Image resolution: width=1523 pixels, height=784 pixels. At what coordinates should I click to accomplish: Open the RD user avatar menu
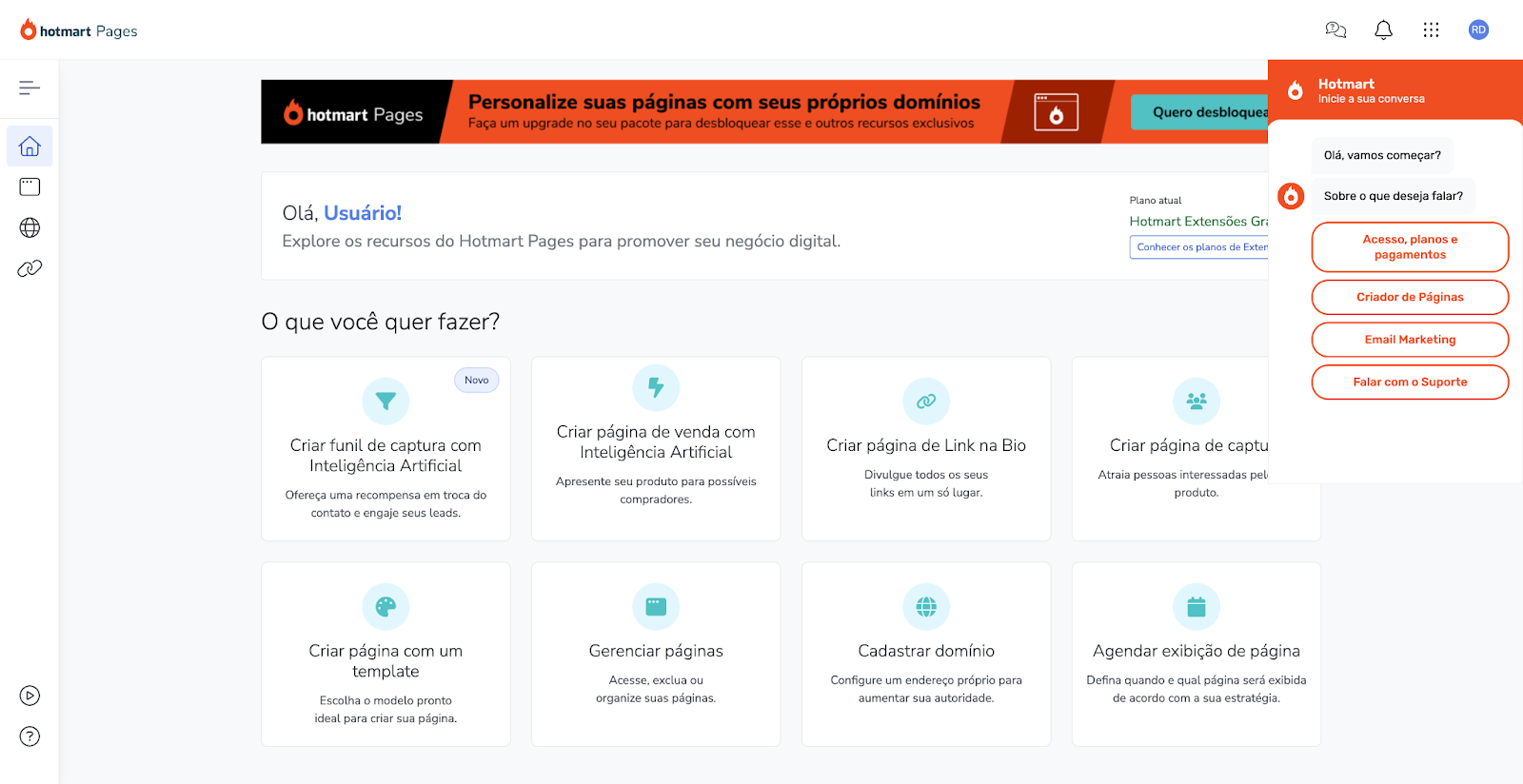[1478, 29]
